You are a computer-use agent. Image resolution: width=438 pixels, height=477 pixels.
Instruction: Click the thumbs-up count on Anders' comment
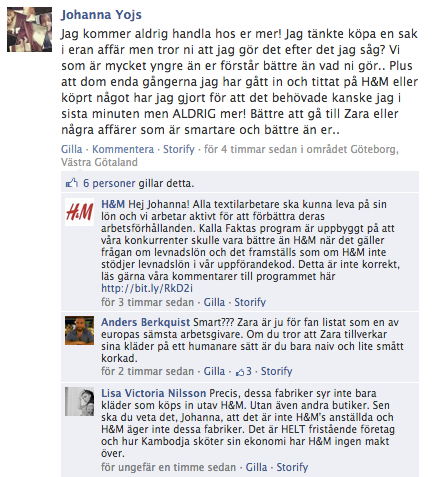(244, 371)
